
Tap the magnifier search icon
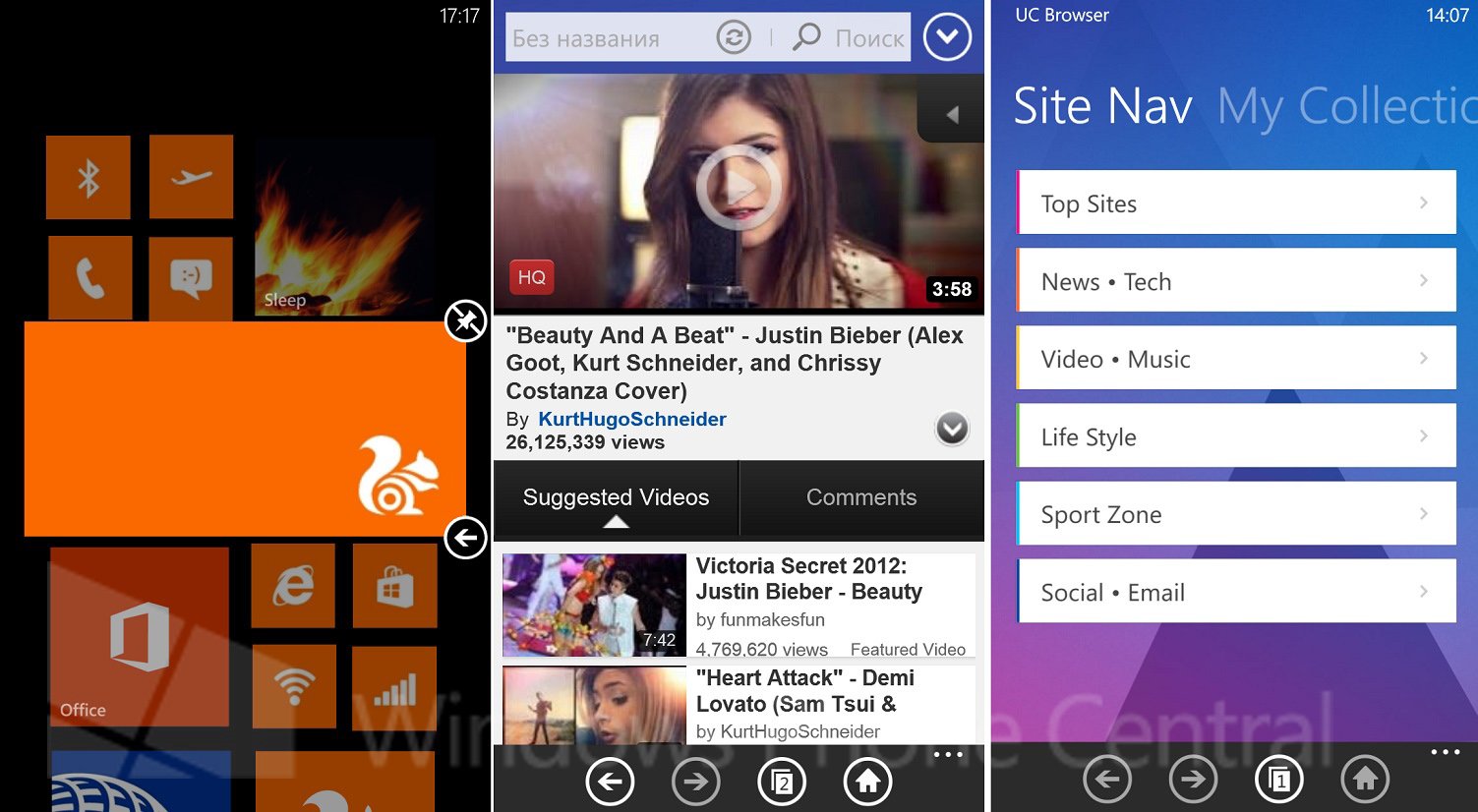pyautogui.click(x=806, y=37)
